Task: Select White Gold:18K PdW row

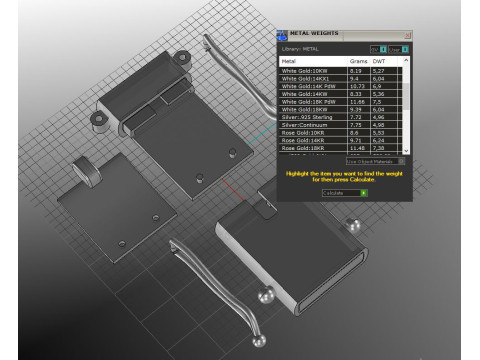Action: click(x=340, y=102)
